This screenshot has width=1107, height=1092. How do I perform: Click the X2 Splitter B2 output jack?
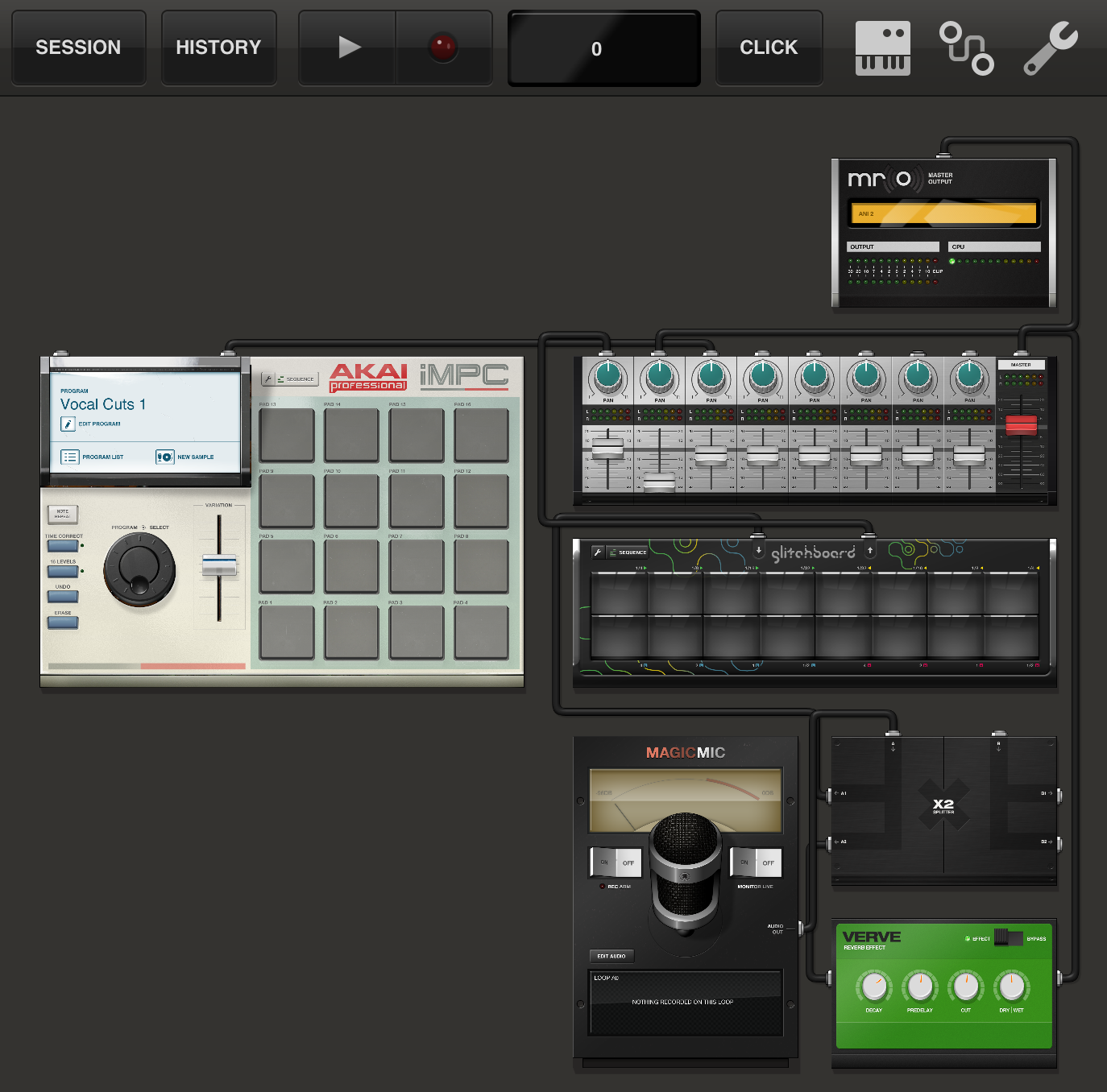[1059, 843]
